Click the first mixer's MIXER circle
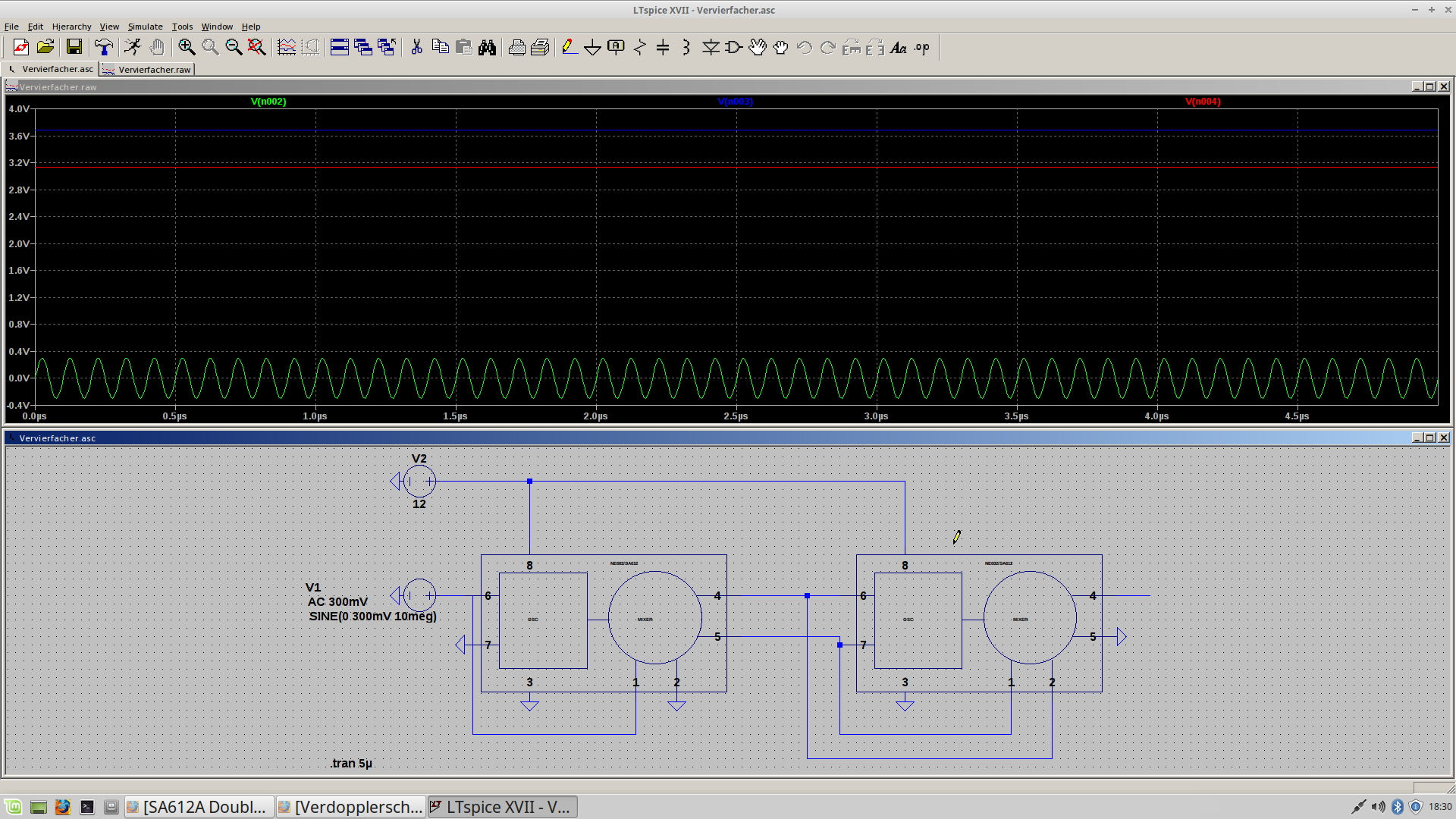This screenshot has height=819, width=1456. coord(655,618)
